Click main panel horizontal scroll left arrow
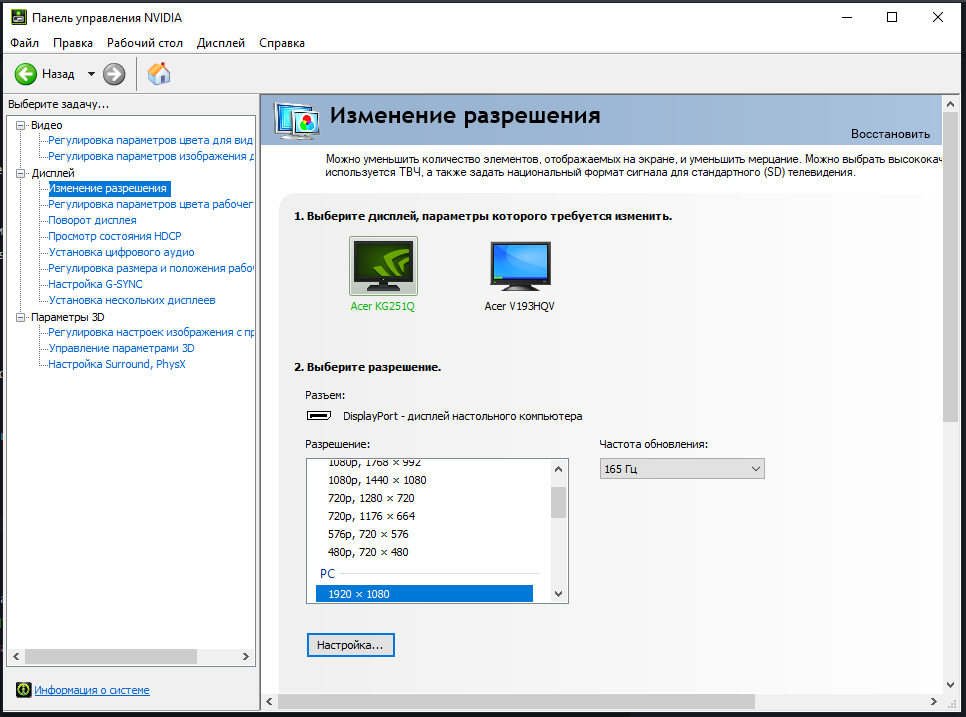Screen dimensions: 966x717 (269, 701)
